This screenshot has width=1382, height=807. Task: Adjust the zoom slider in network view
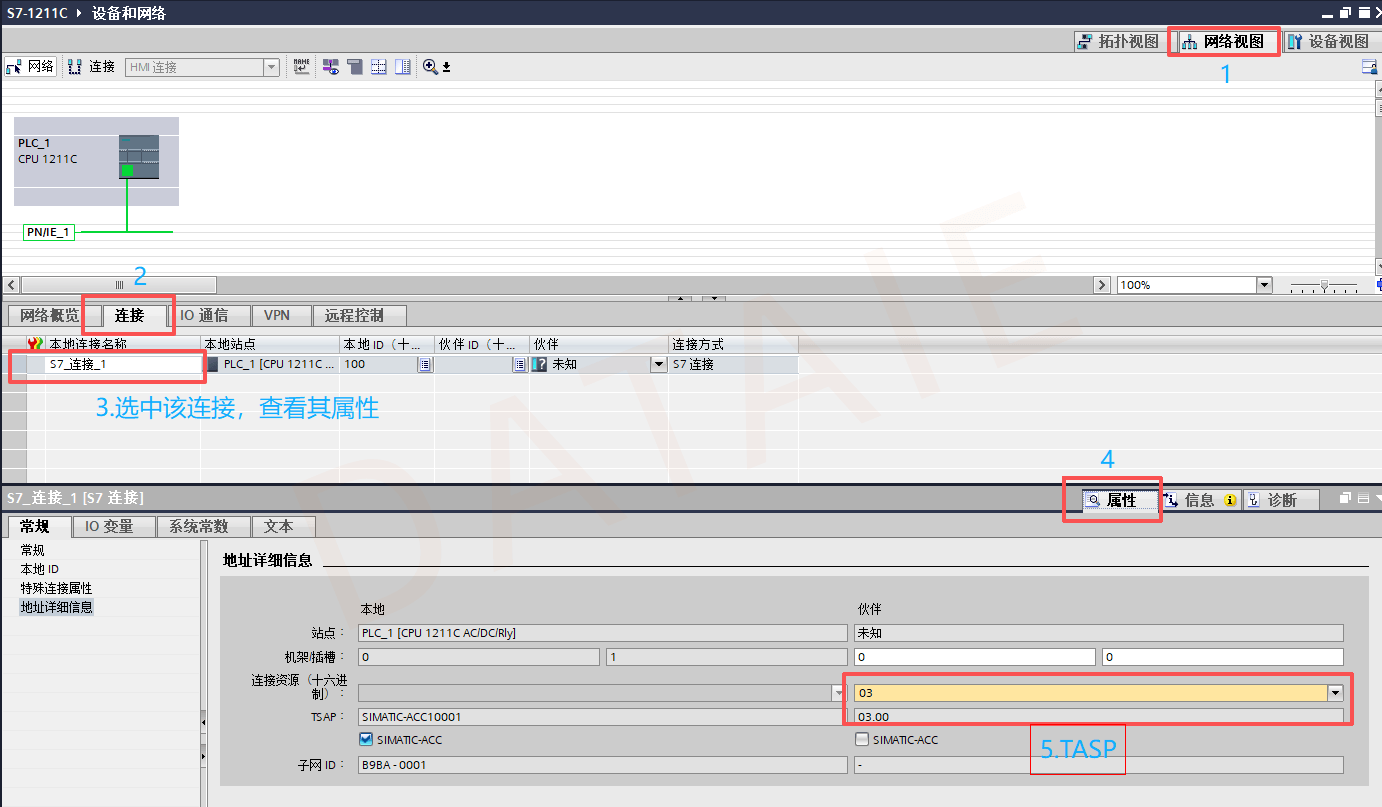click(1324, 286)
